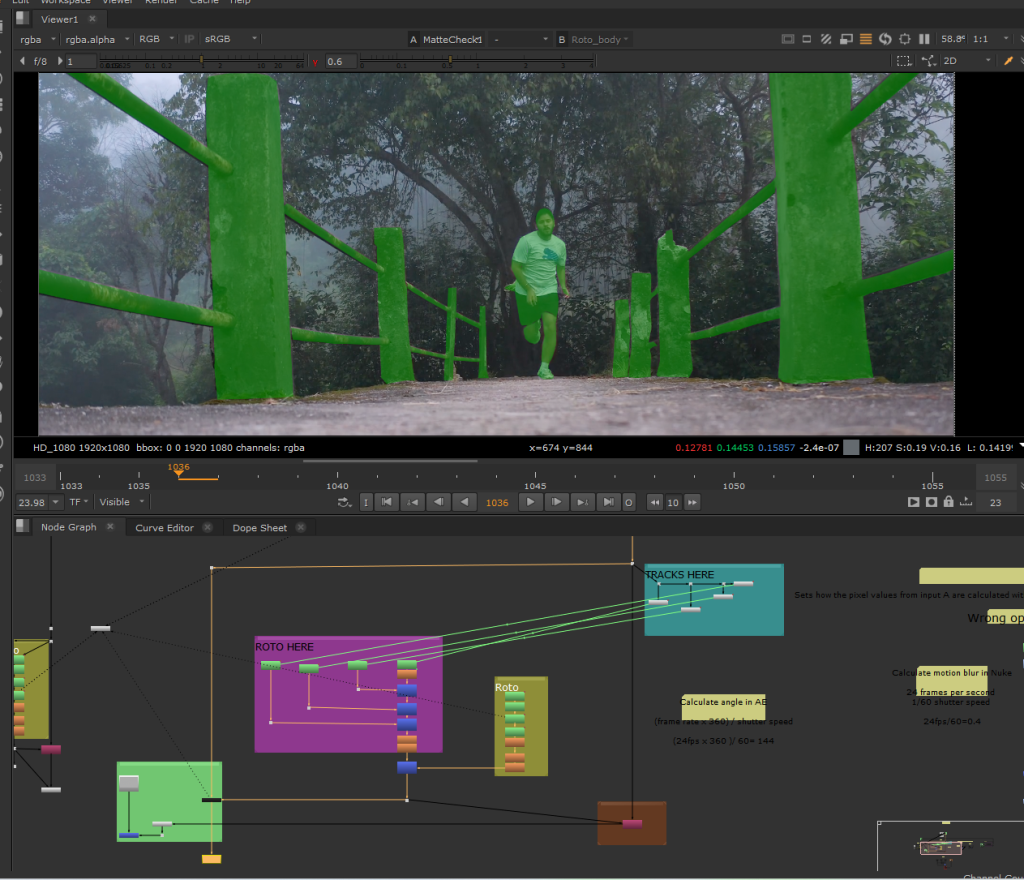
Task: Toggle the red gamma y button
Action: point(315,61)
